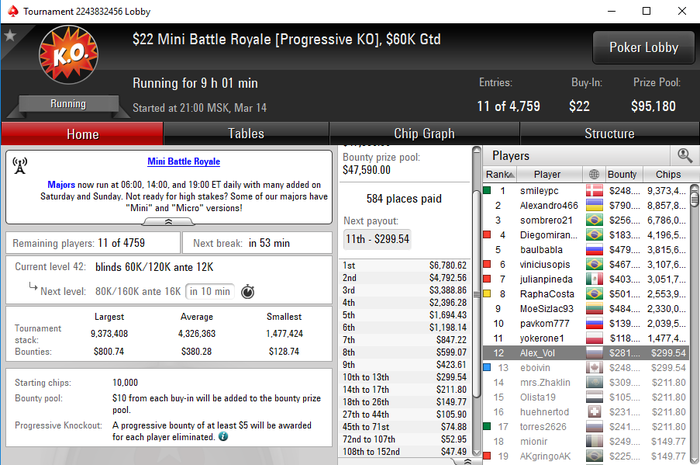Click the Lithuania flag beside MoeSizlac93
This screenshot has width=700, height=465.
594,308
